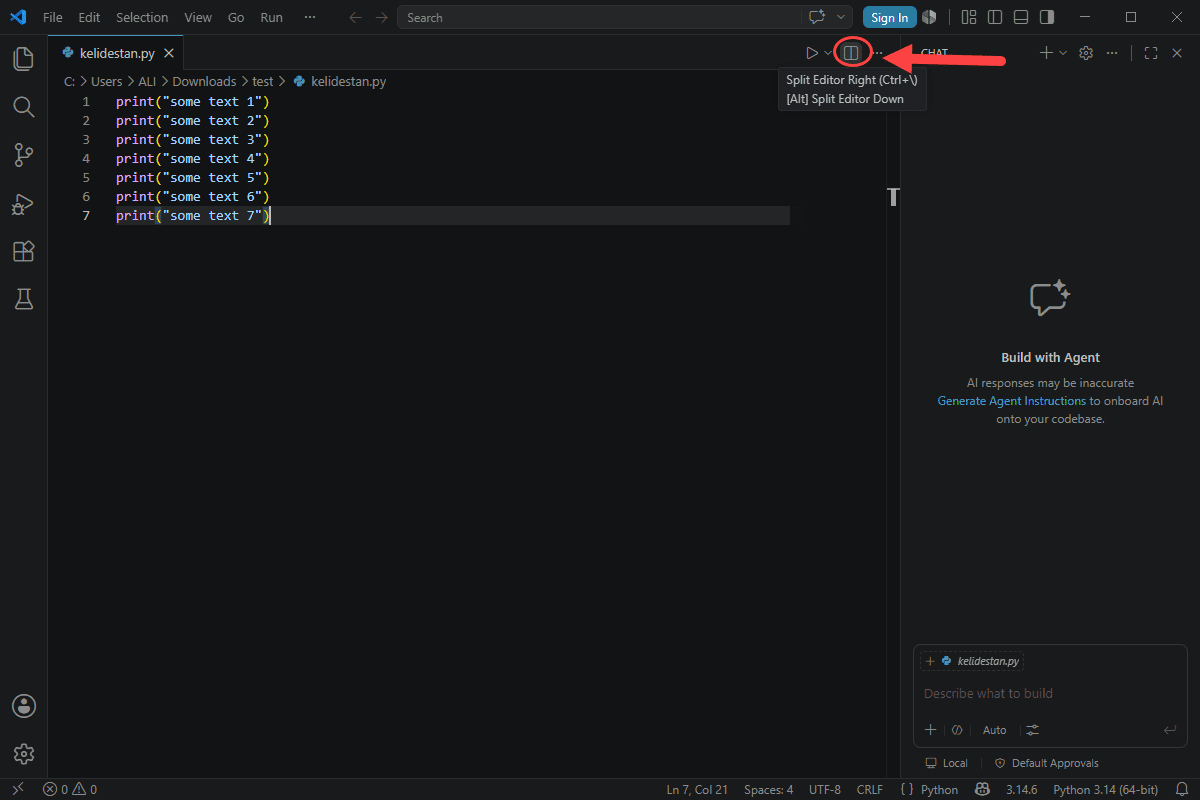The width and height of the screenshot is (1200, 800).
Task: Click the Split Editor Right button
Action: click(x=851, y=53)
